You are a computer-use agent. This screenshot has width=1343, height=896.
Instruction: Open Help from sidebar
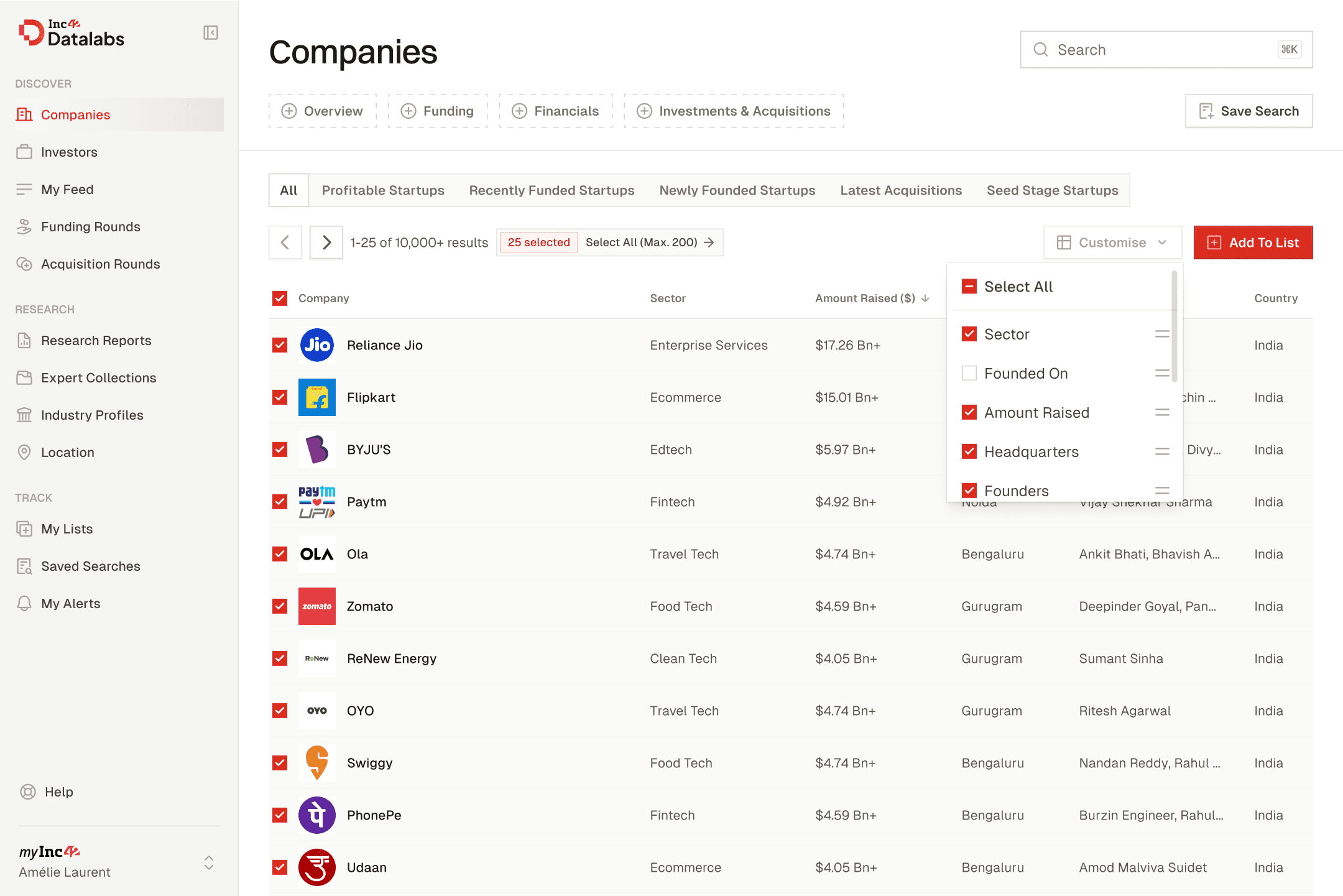click(x=58, y=792)
